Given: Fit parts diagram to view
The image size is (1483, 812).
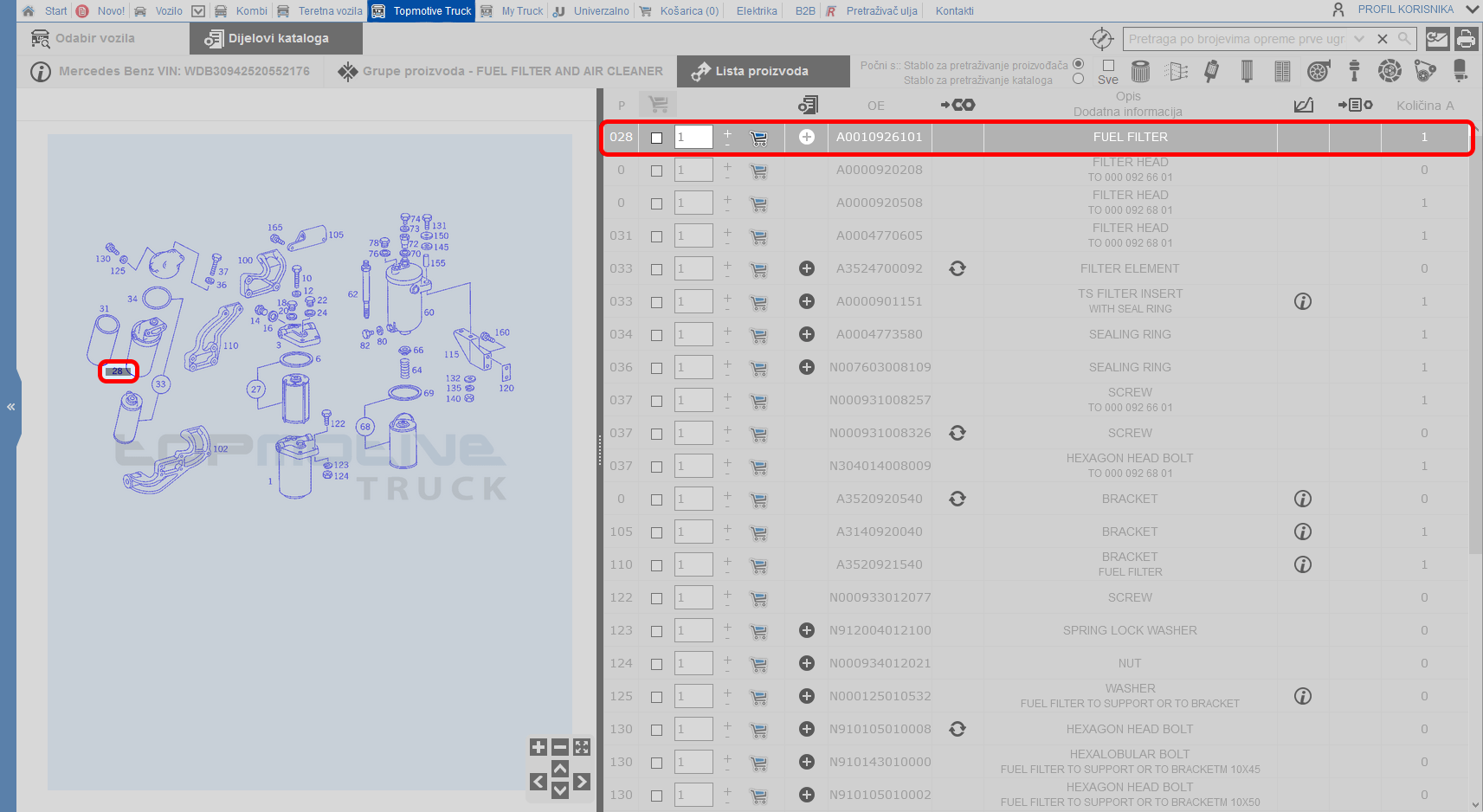Looking at the screenshot, I should [582, 747].
